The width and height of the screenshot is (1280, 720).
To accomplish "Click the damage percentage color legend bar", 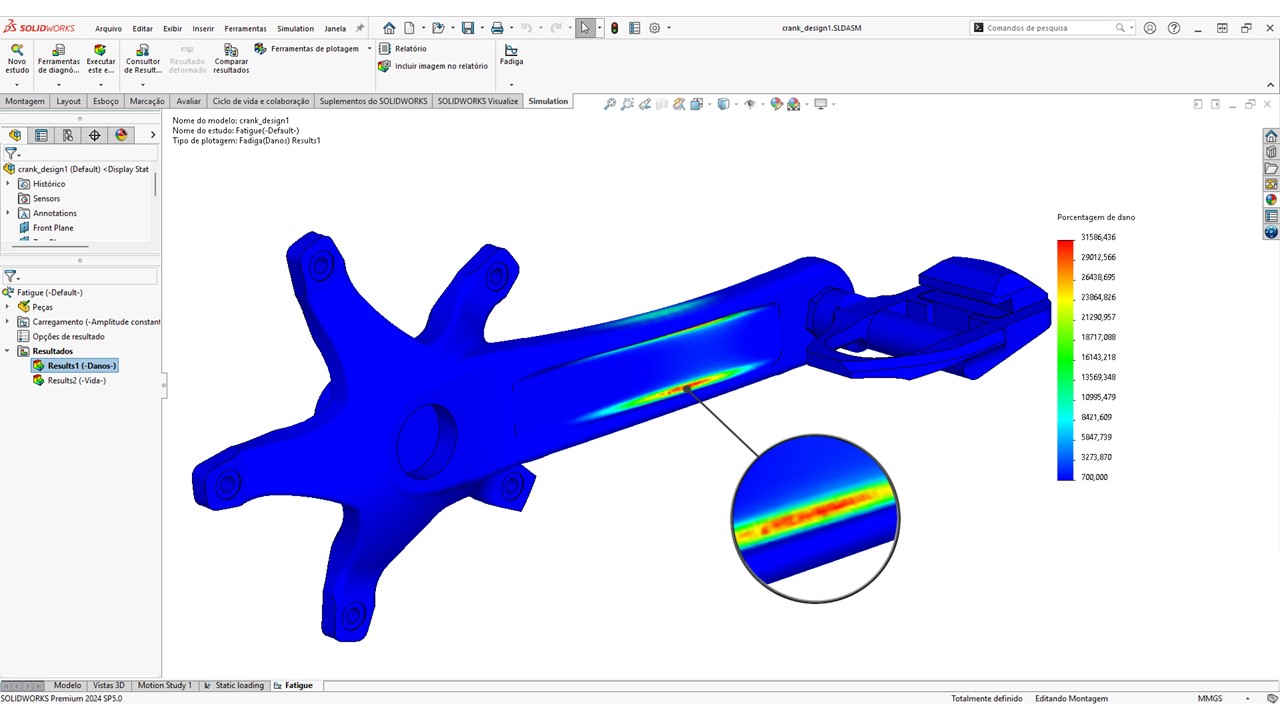I will [1064, 359].
